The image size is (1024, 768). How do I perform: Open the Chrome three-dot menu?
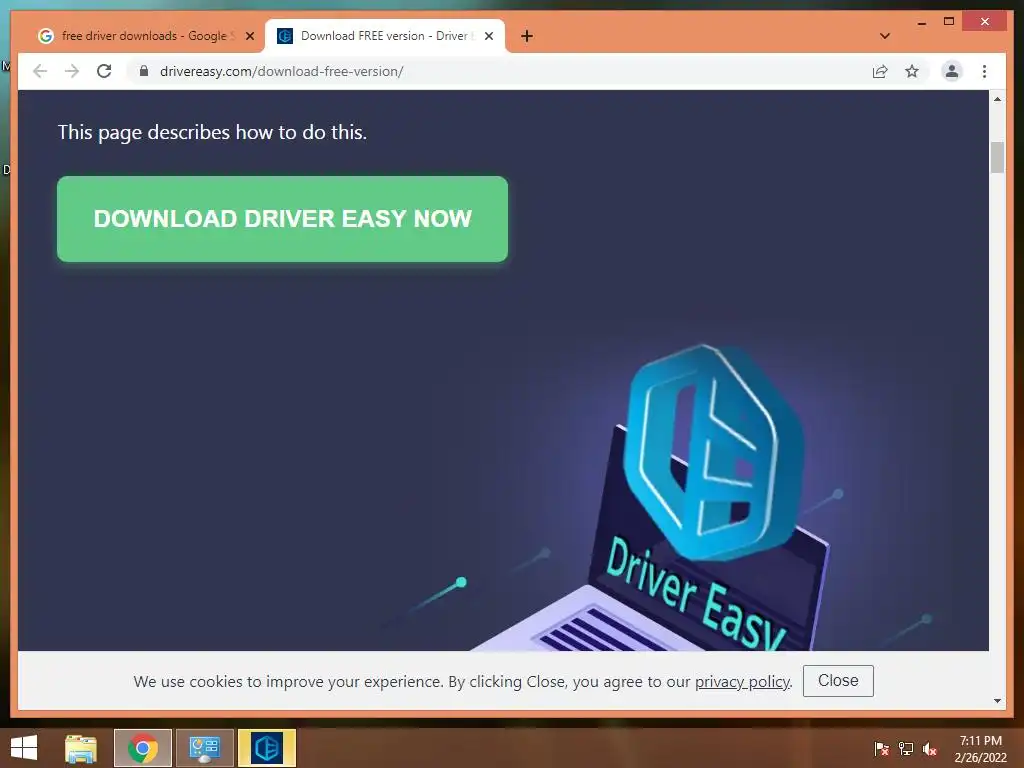pos(984,71)
